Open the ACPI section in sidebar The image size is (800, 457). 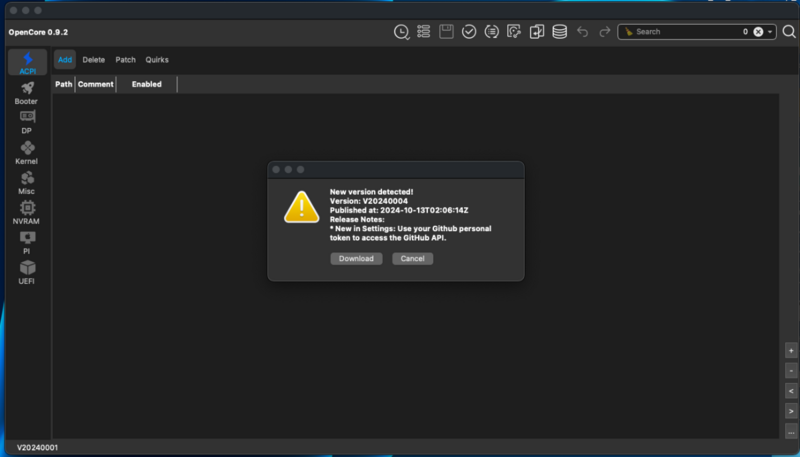tap(28, 62)
